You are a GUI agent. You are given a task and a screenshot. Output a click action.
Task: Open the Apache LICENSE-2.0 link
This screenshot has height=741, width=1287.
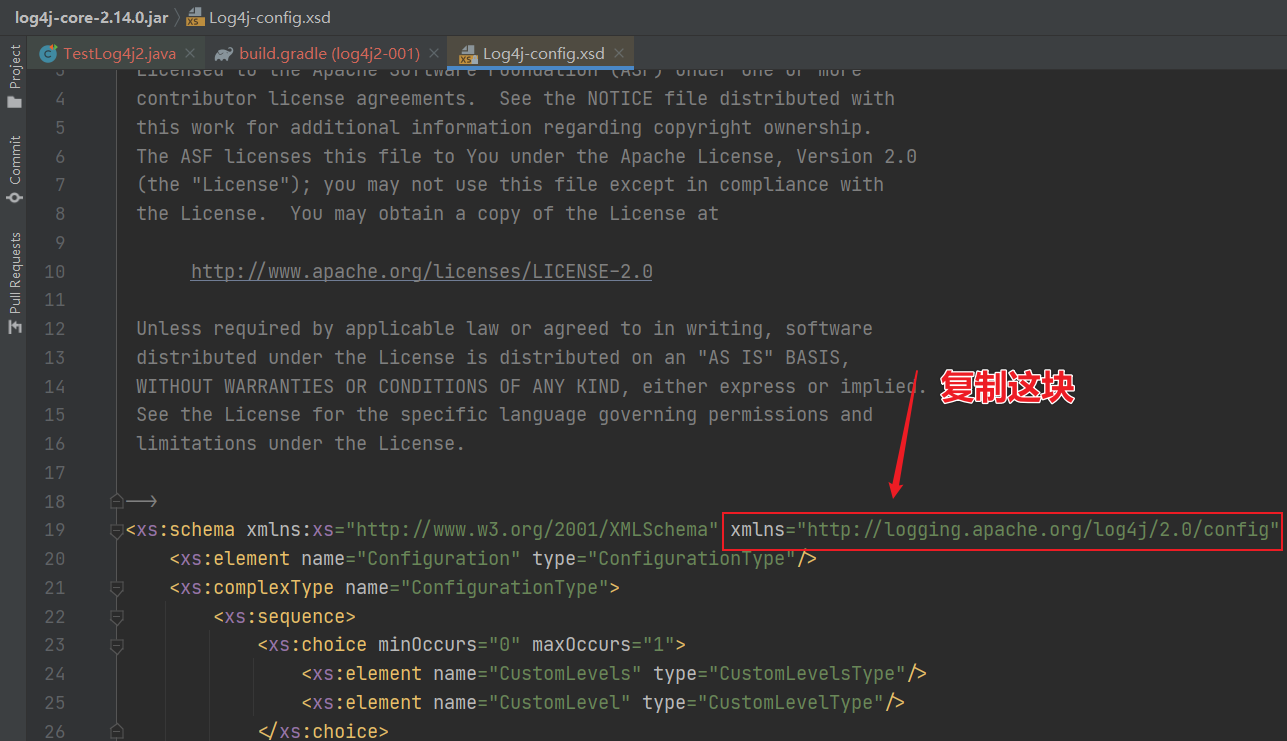(421, 271)
